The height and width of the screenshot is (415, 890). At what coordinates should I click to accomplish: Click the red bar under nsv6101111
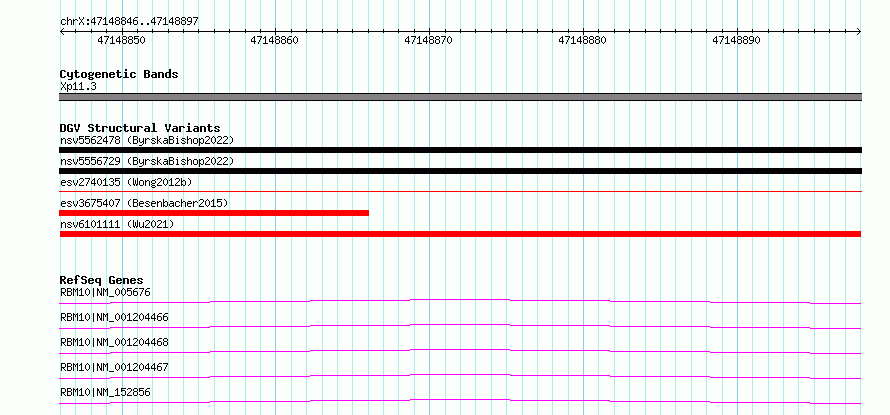tap(460, 234)
